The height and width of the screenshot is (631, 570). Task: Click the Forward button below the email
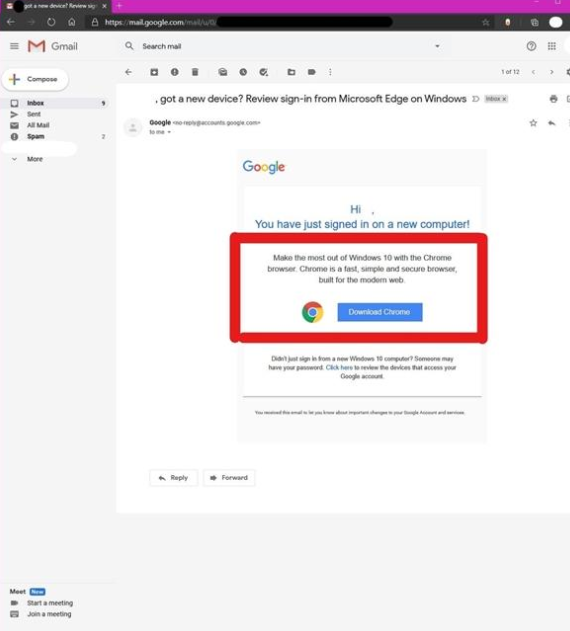pyautogui.click(x=229, y=478)
